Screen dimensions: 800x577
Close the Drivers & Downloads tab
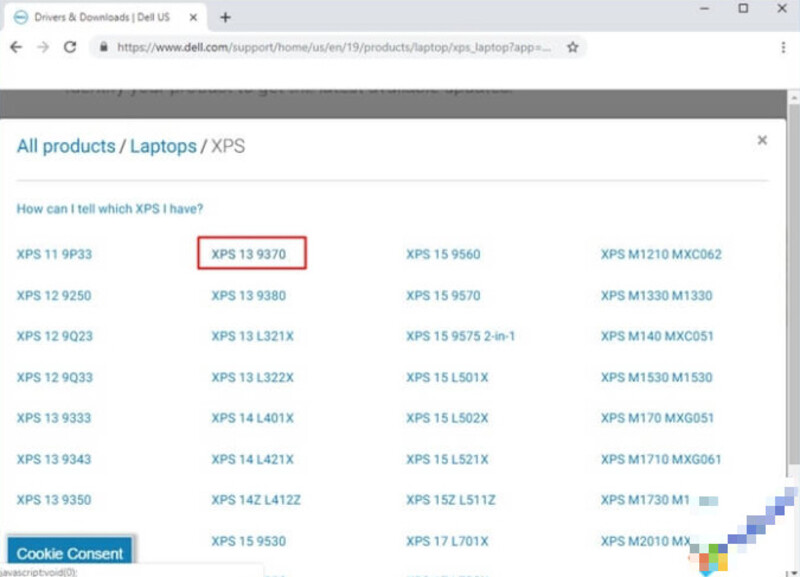pos(193,17)
